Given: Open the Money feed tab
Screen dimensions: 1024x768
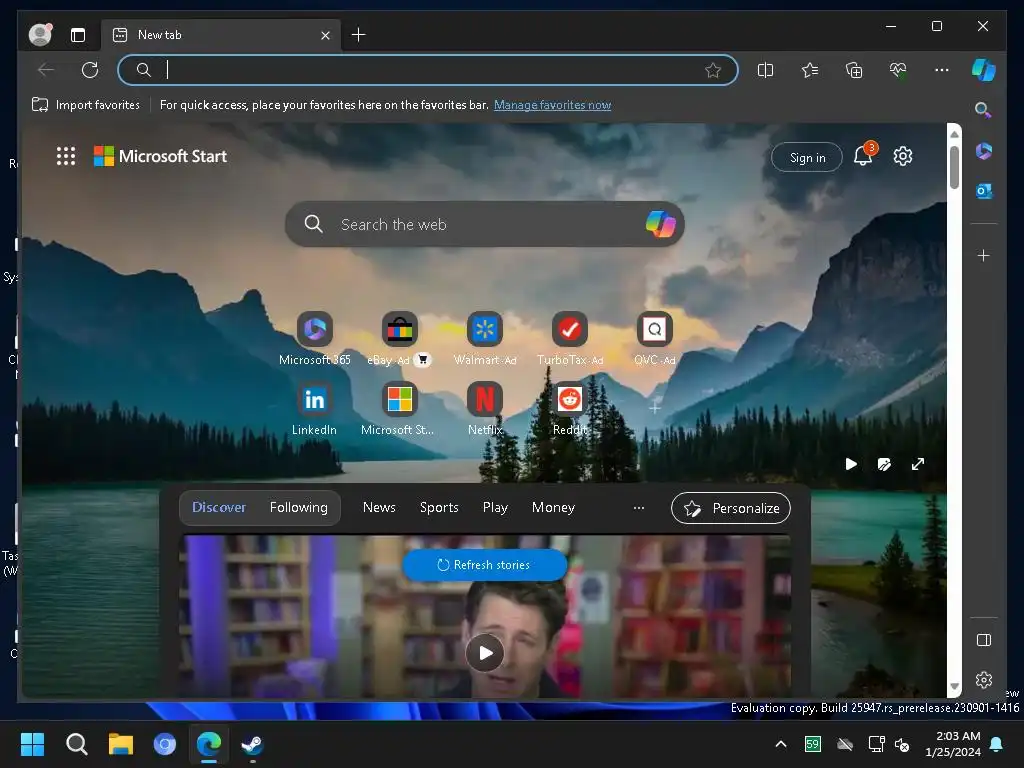Looking at the screenshot, I should pos(553,507).
